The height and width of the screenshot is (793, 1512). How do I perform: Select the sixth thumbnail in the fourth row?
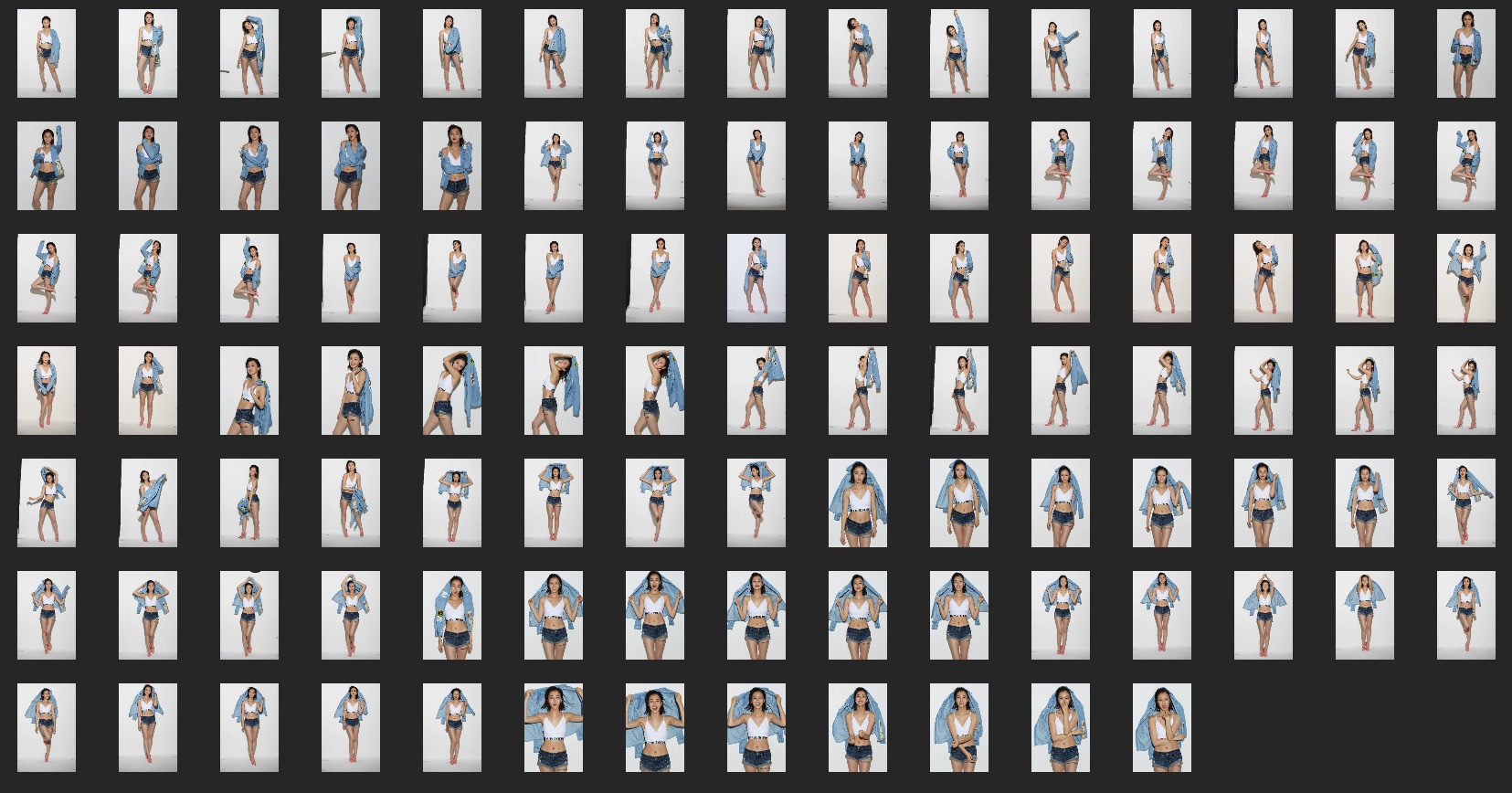[x=554, y=390]
